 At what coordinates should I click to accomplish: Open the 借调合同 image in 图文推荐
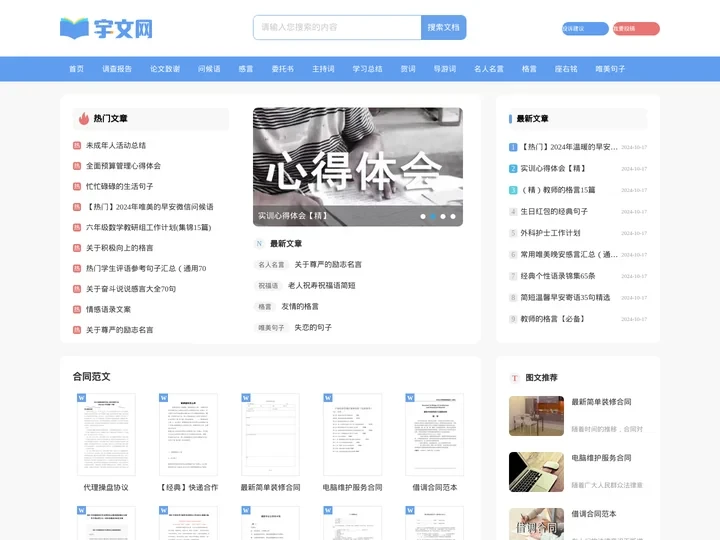[536, 524]
